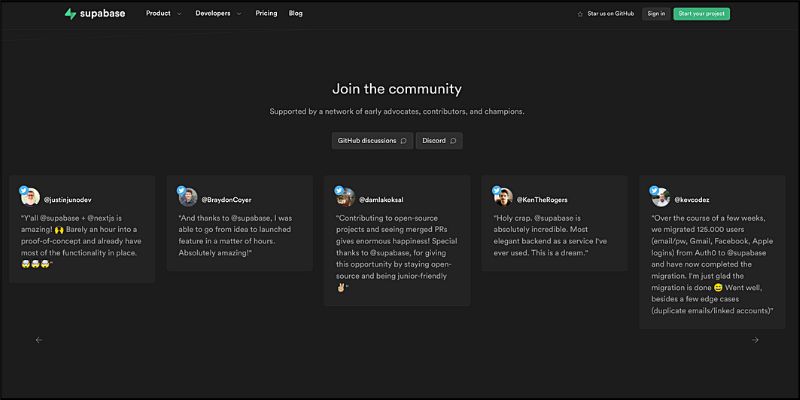The height and width of the screenshot is (400, 800).
Task: Click Twitter badge on kevcodez card
Action: point(654,190)
